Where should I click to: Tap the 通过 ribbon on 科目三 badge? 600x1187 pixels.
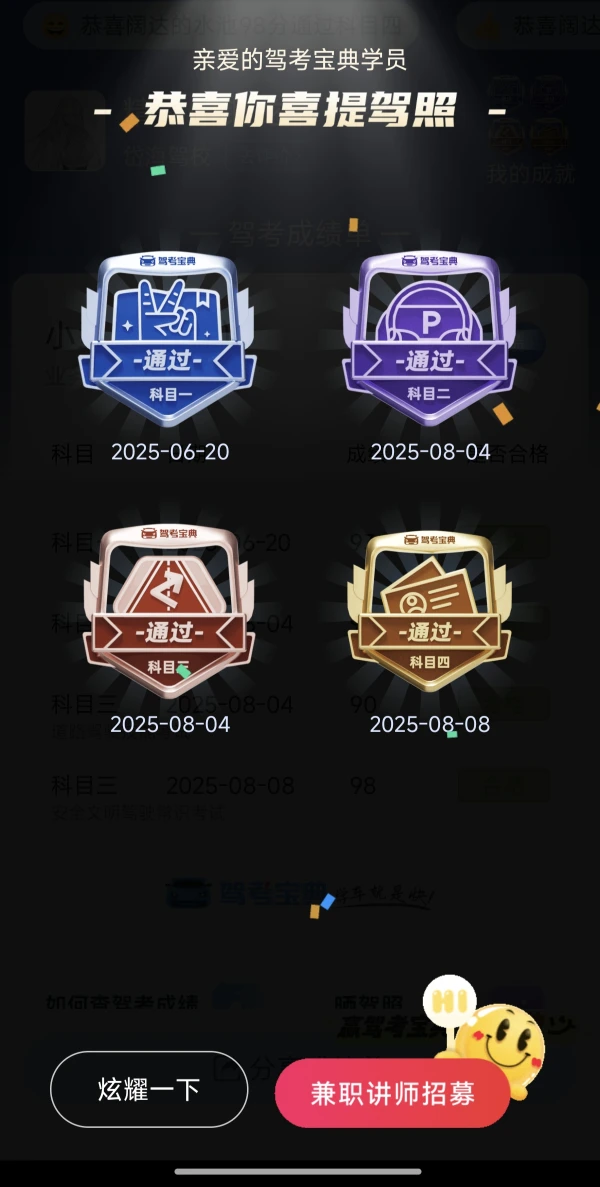pyautogui.click(x=171, y=630)
